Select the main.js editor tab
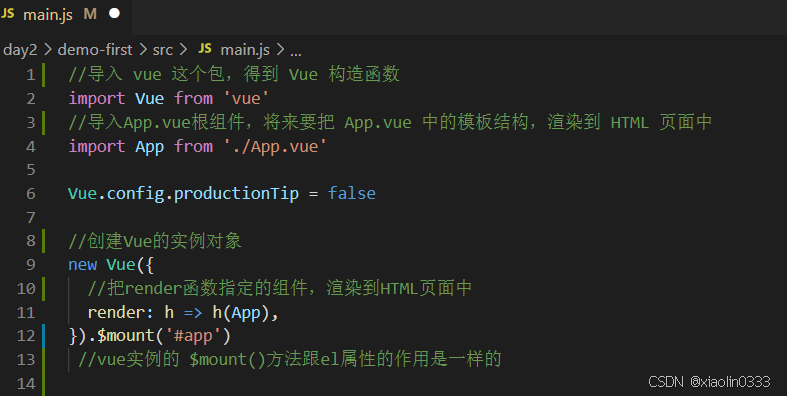 pyautogui.click(x=65, y=15)
